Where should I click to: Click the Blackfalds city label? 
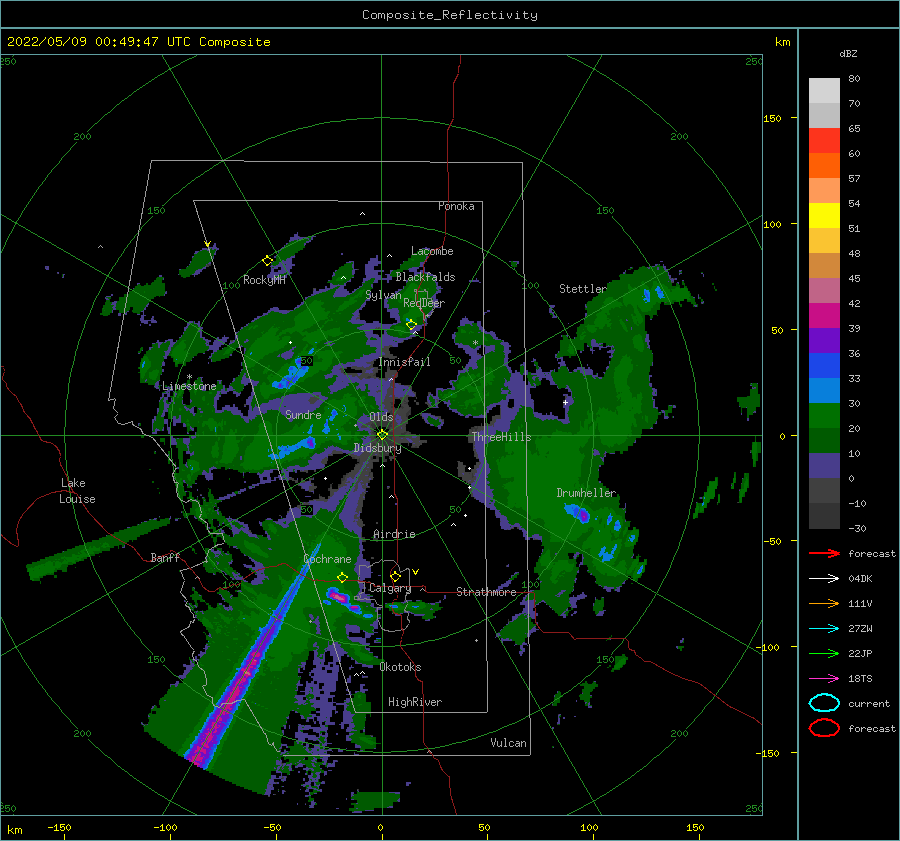[425, 277]
